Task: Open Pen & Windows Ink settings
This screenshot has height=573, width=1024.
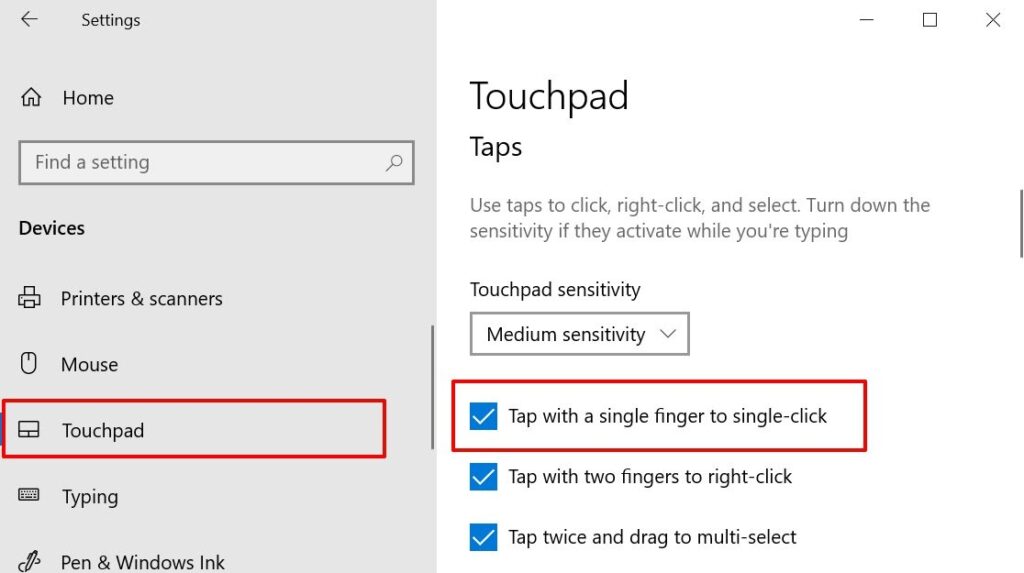Action: (143, 562)
